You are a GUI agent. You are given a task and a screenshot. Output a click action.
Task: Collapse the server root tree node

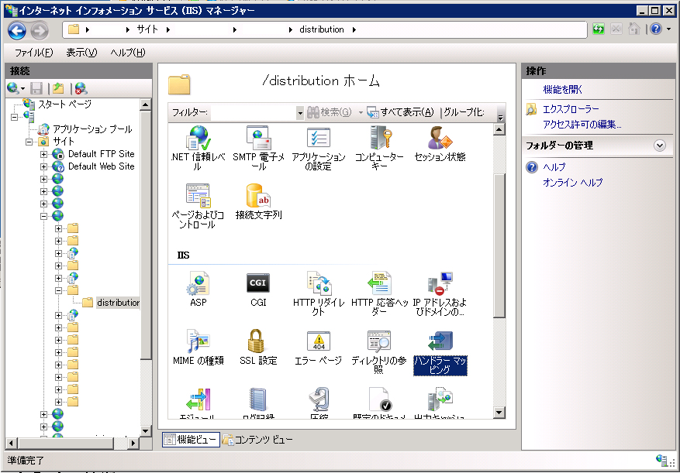[x=15, y=117]
